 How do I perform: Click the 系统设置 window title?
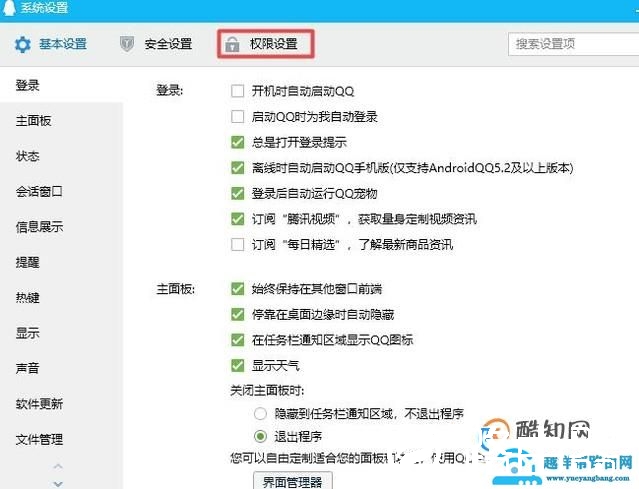44,7
